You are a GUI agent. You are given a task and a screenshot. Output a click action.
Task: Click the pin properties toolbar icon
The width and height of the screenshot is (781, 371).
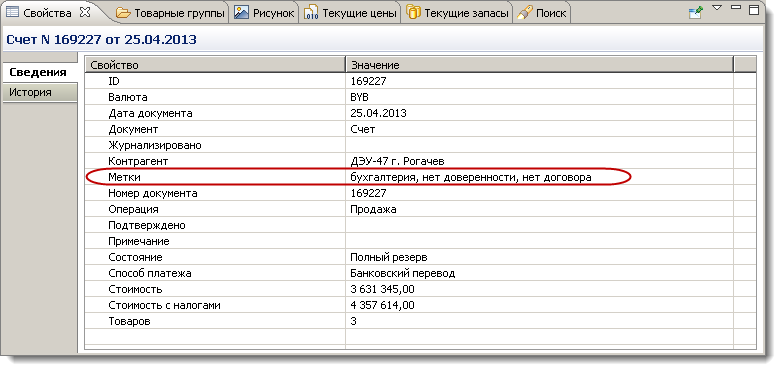click(x=696, y=12)
